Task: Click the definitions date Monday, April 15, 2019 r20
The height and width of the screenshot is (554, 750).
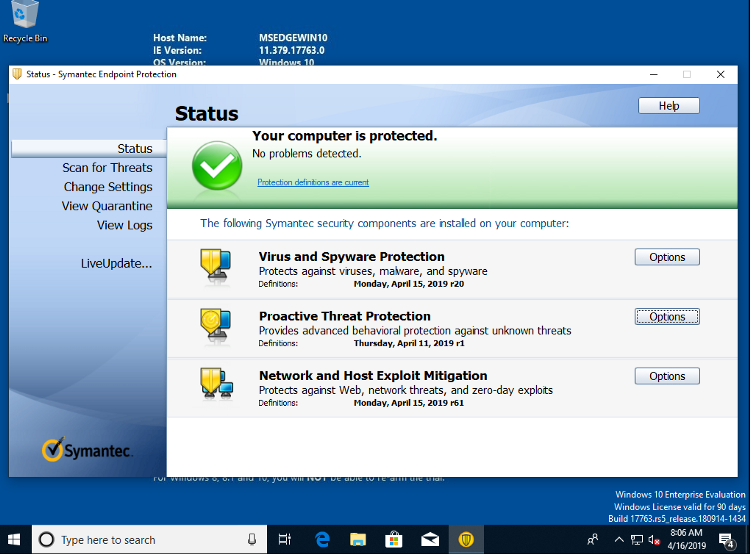Action: (x=408, y=284)
